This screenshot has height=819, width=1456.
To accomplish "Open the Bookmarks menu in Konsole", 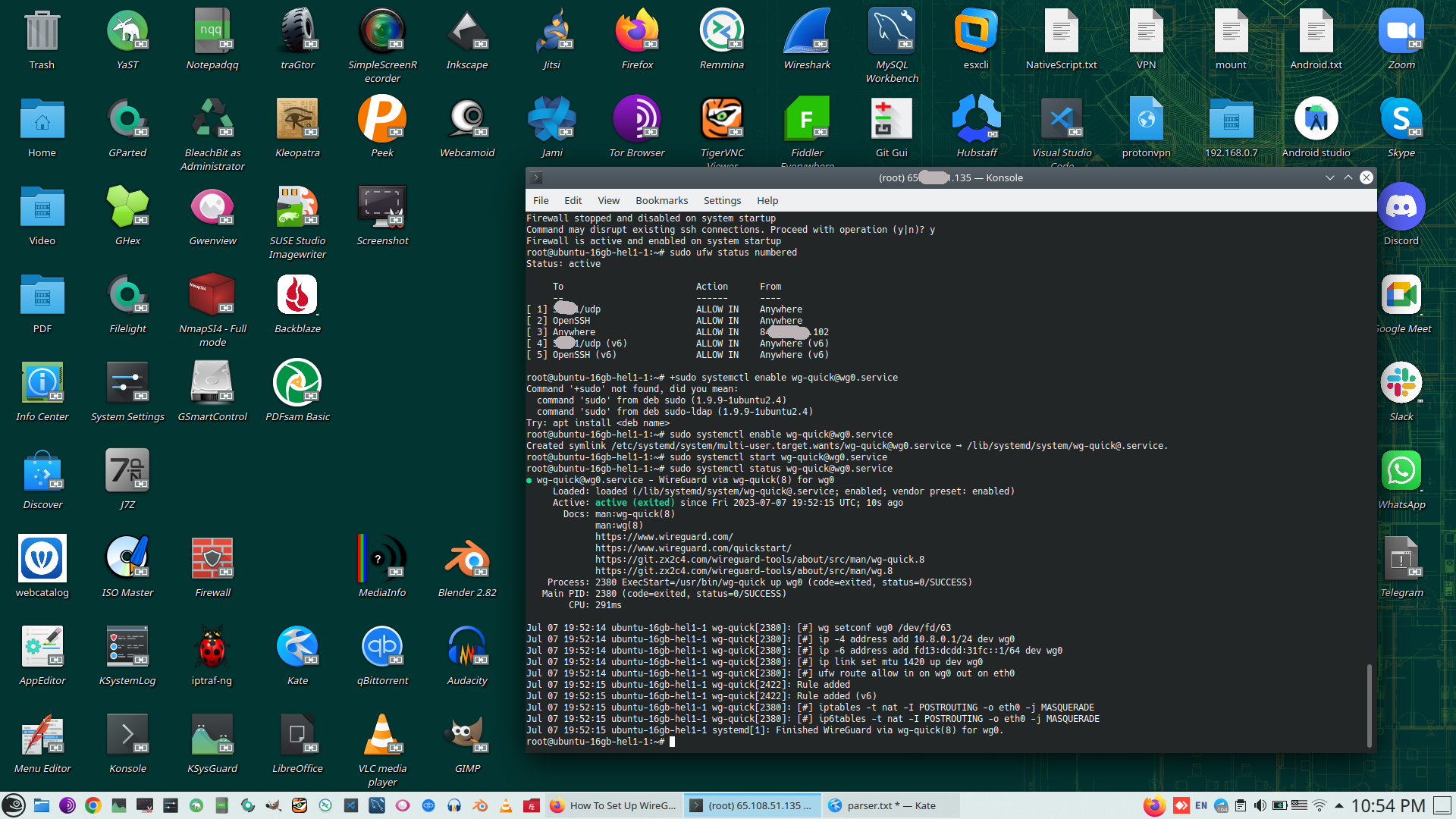I will click(661, 201).
